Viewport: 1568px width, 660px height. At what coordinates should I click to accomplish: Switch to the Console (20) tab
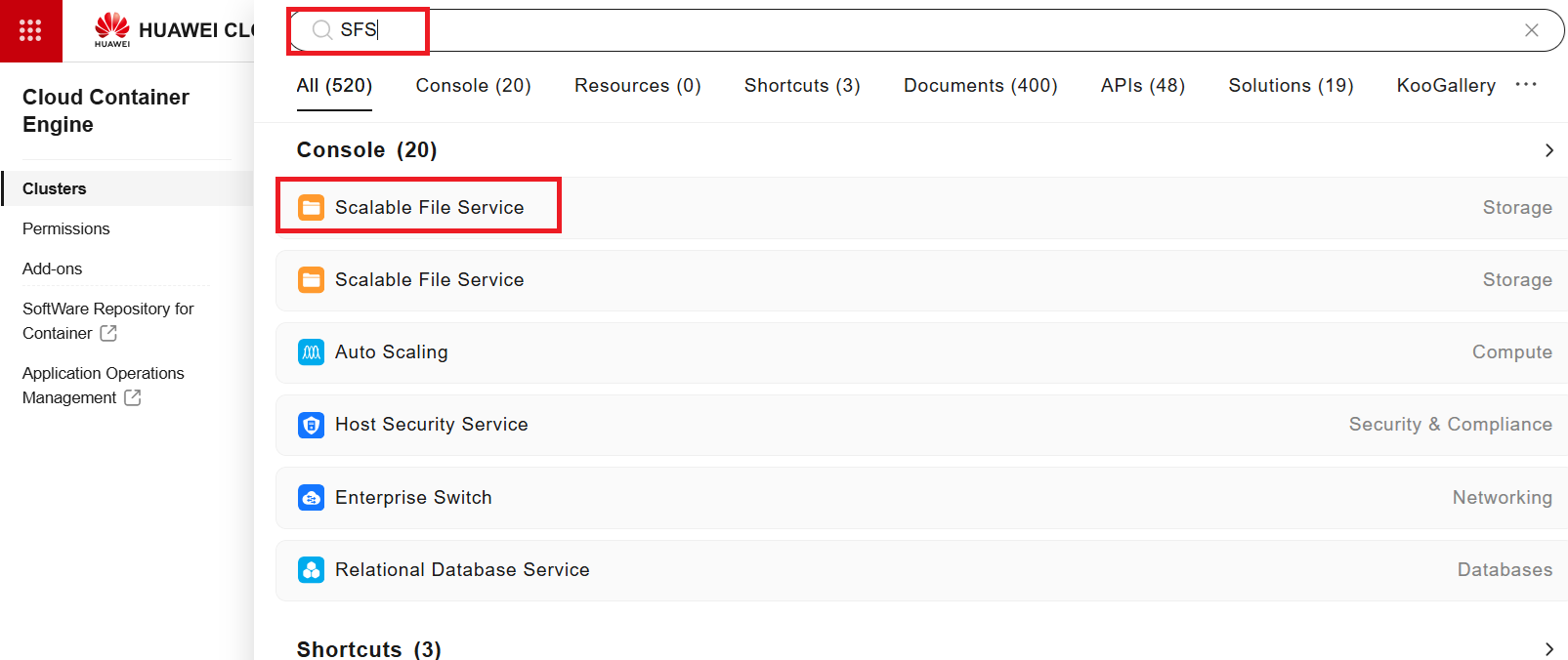click(x=473, y=86)
